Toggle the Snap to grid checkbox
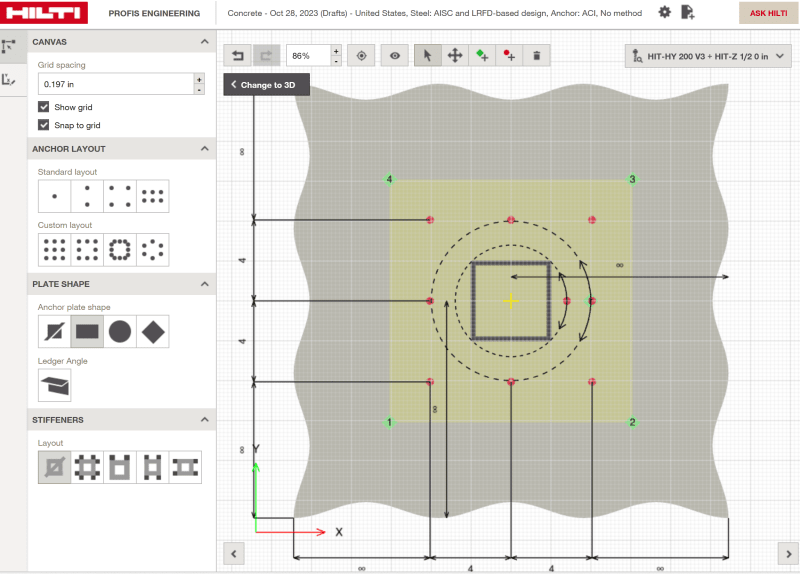The height and width of the screenshot is (574, 800). point(44,125)
